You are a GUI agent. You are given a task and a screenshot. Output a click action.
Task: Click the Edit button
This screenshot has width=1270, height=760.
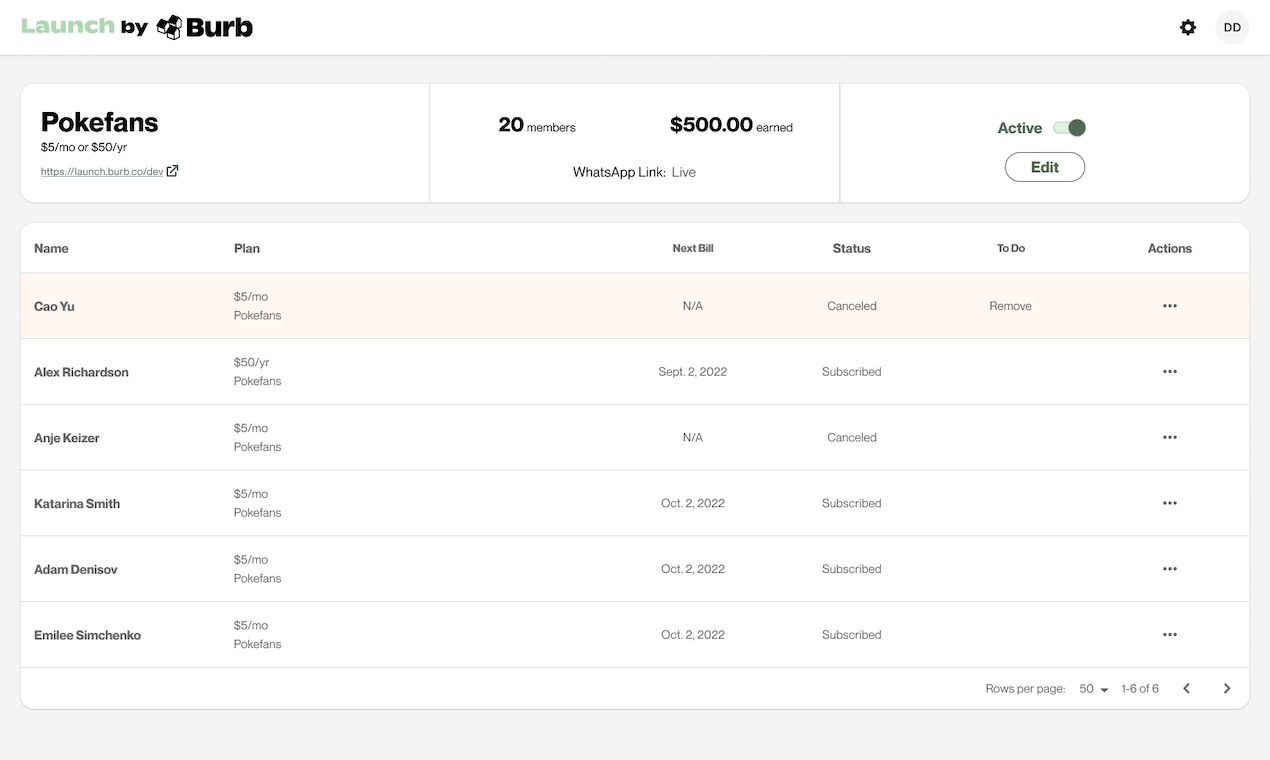tap(1045, 167)
